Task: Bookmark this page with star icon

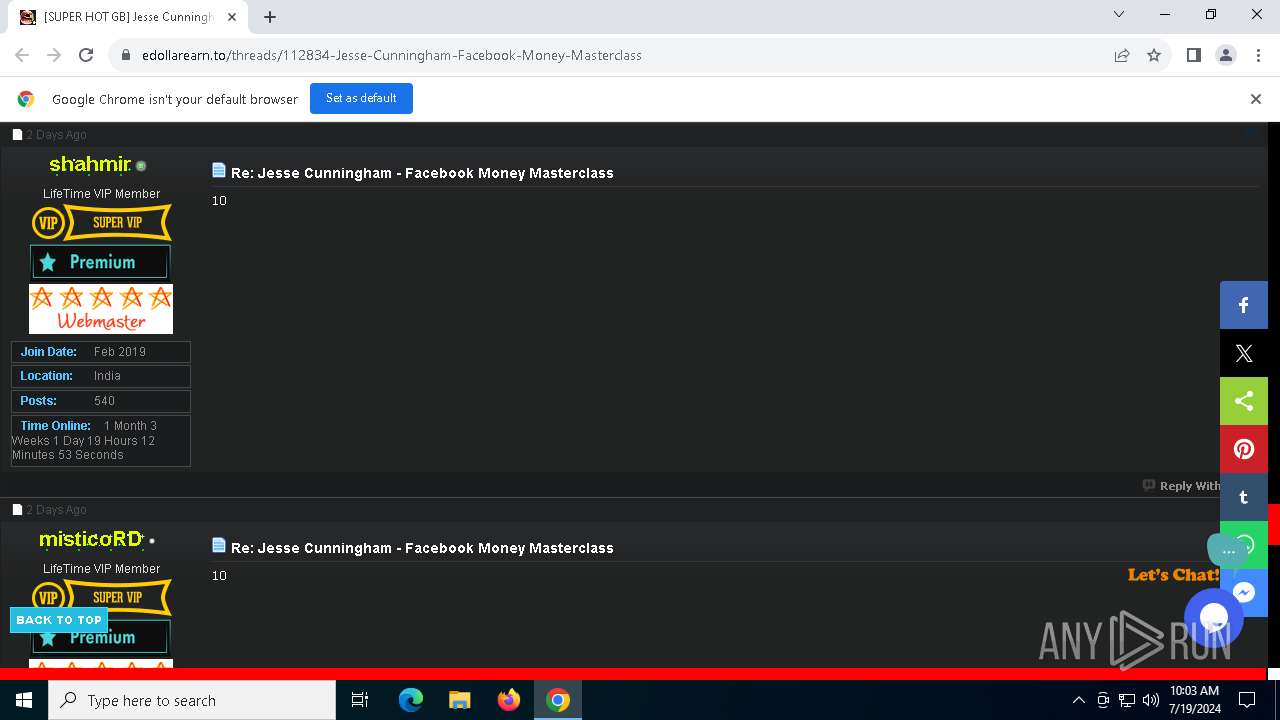Action: point(1154,55)
